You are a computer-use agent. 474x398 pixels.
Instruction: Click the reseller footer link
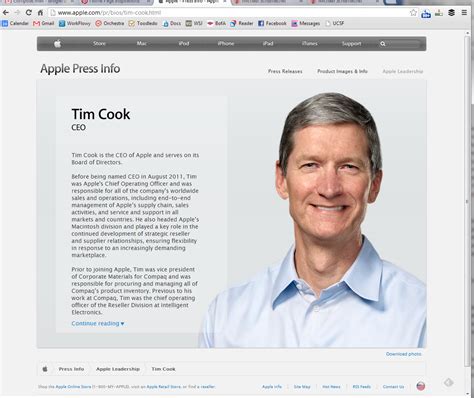tap(208, 387)
